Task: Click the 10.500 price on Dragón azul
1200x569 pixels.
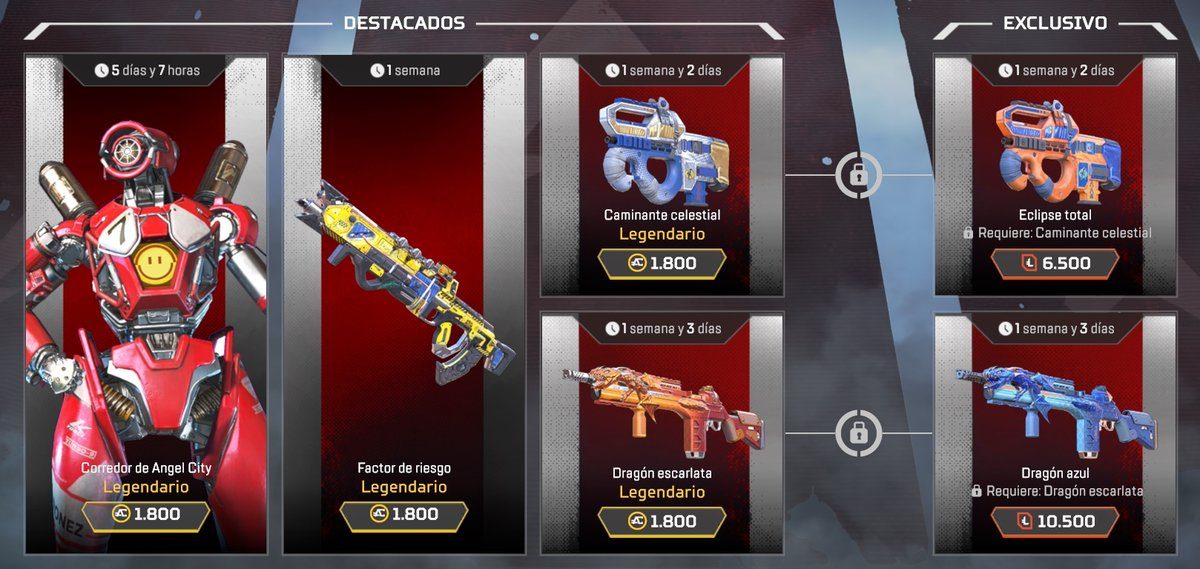Action: tap(1057, 521)
